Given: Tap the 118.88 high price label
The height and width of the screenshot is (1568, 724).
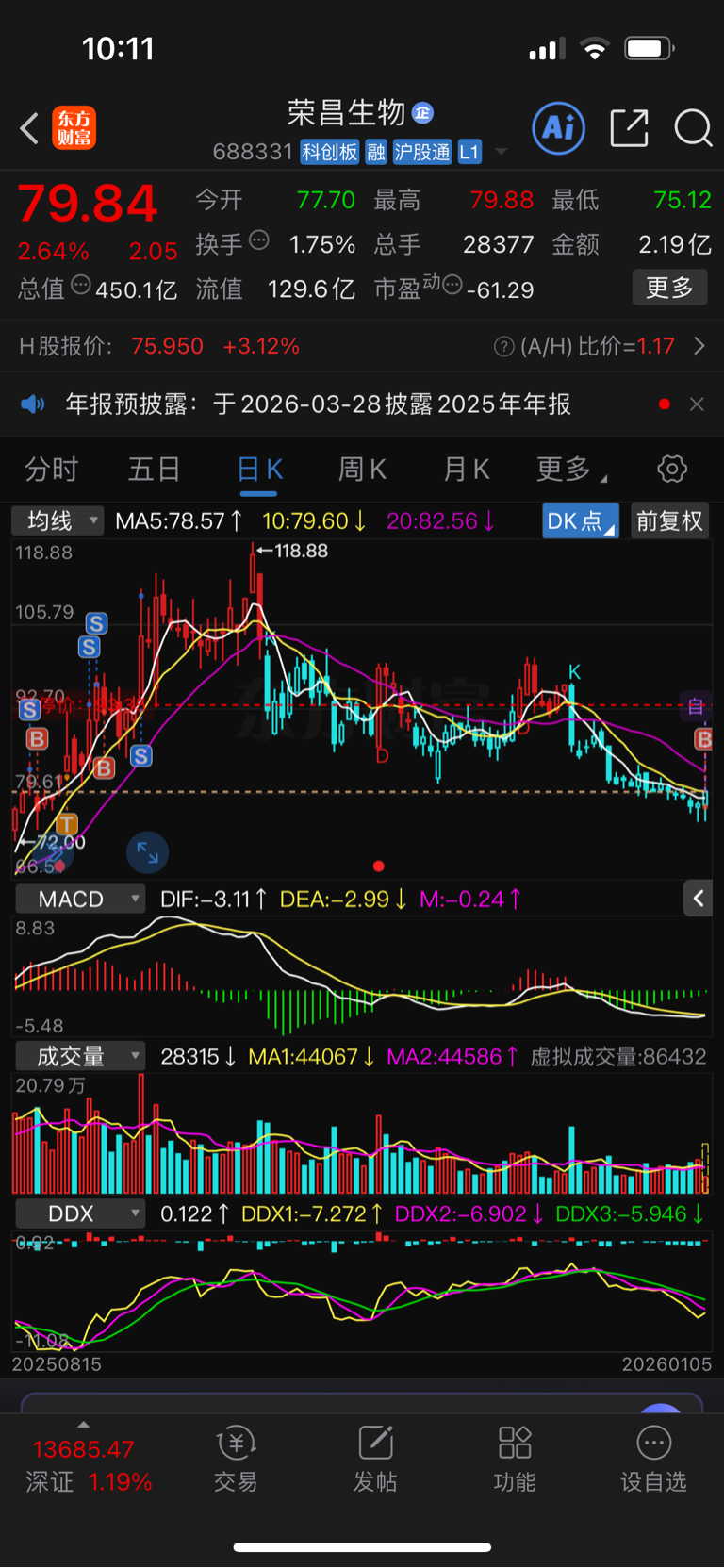Looking at the screenshot, I should (301, 551).
